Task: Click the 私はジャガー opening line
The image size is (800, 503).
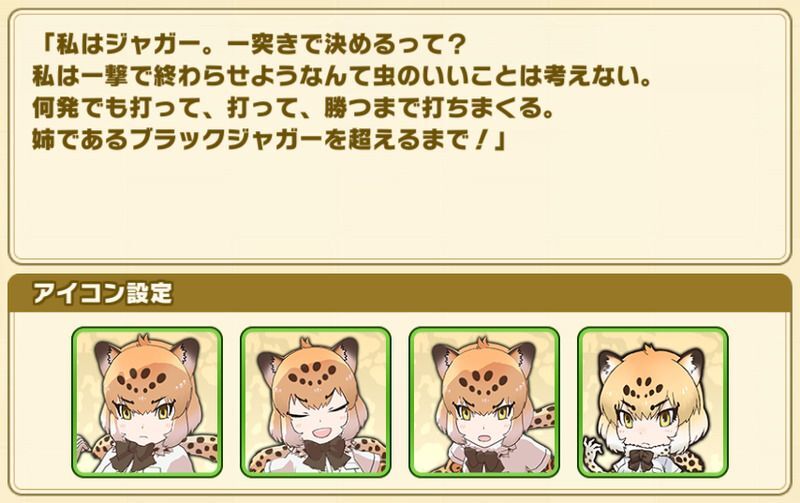Action: pos(252,45)
